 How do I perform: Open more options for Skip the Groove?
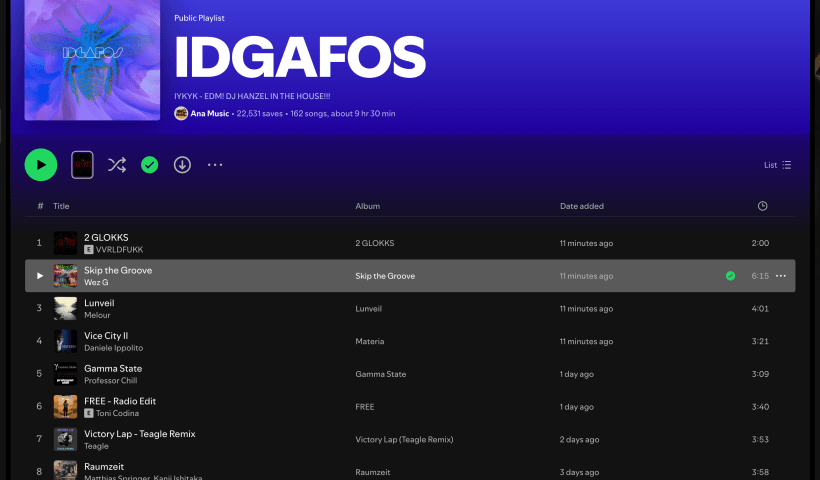(781, 276)
